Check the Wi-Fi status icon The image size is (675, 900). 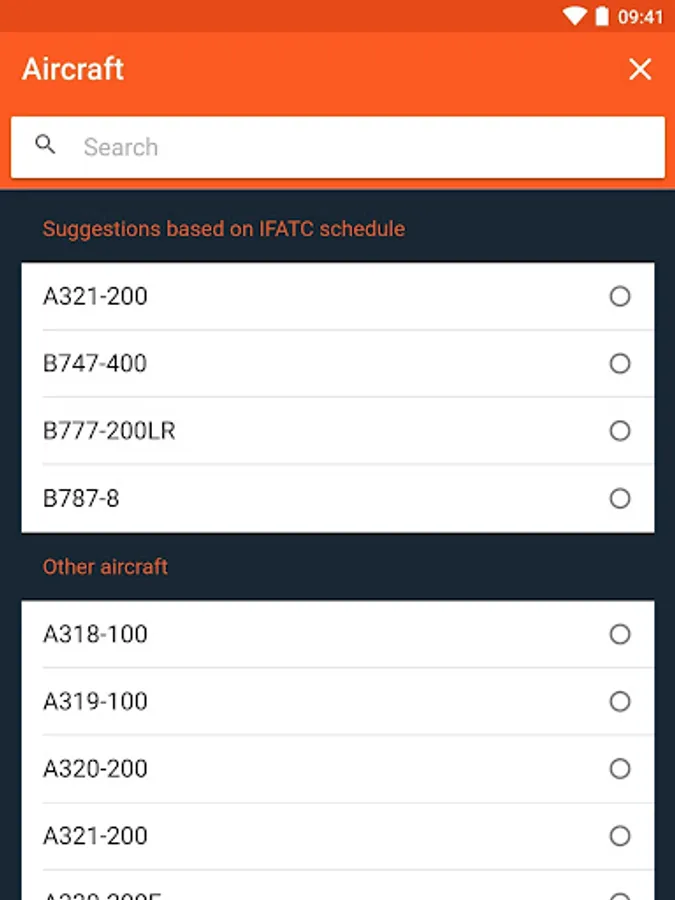(x=574, y=16)
